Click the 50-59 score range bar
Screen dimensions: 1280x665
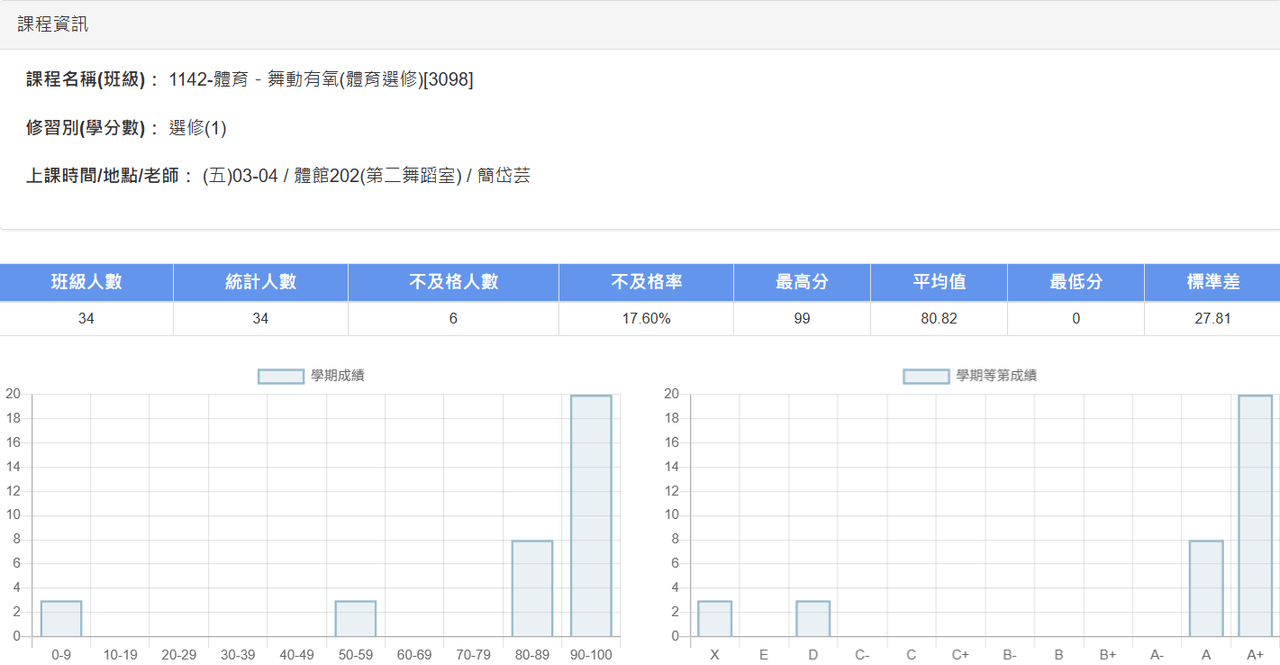point(355,618)
